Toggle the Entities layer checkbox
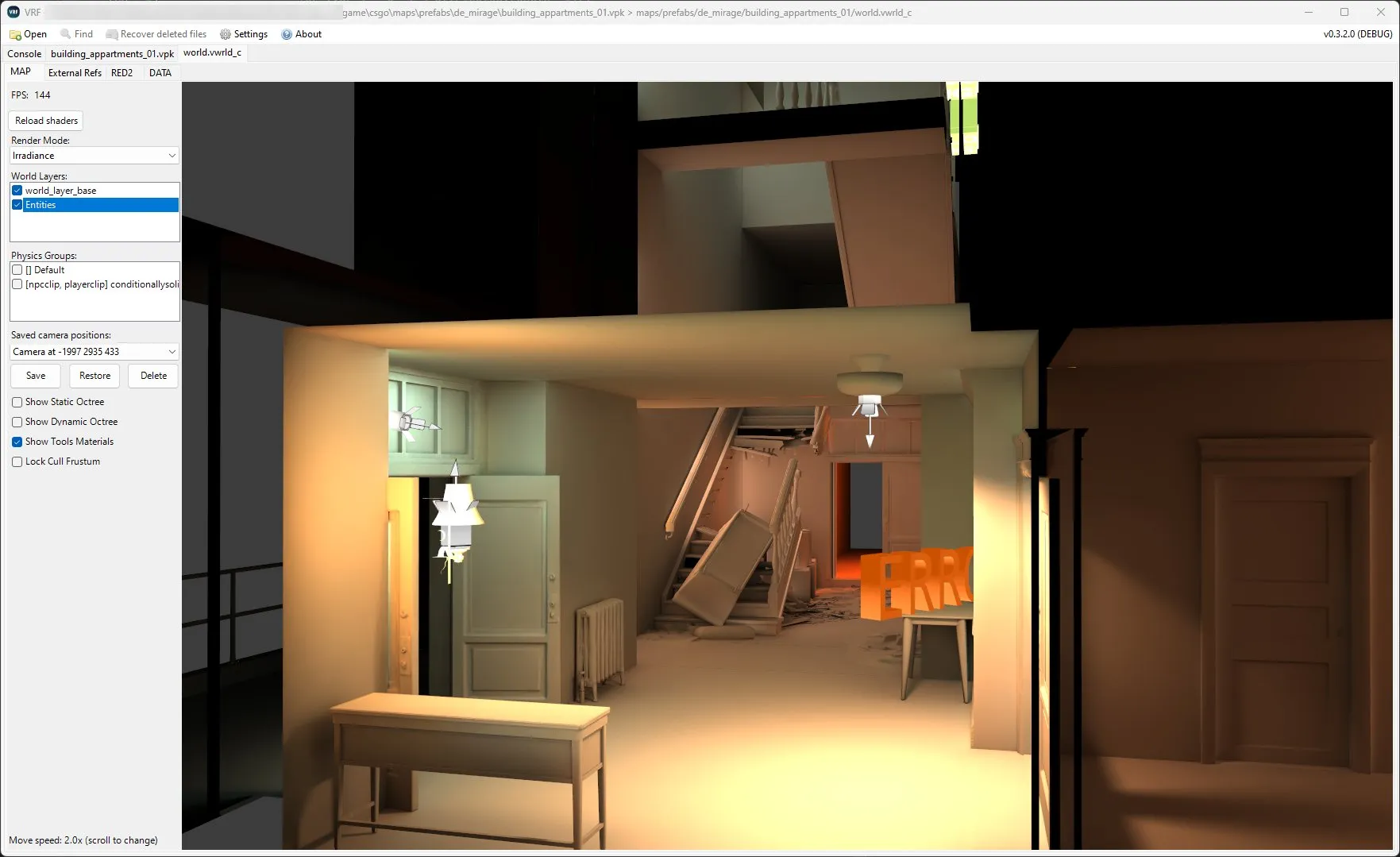1400x857 pixels. coord(17,205)
